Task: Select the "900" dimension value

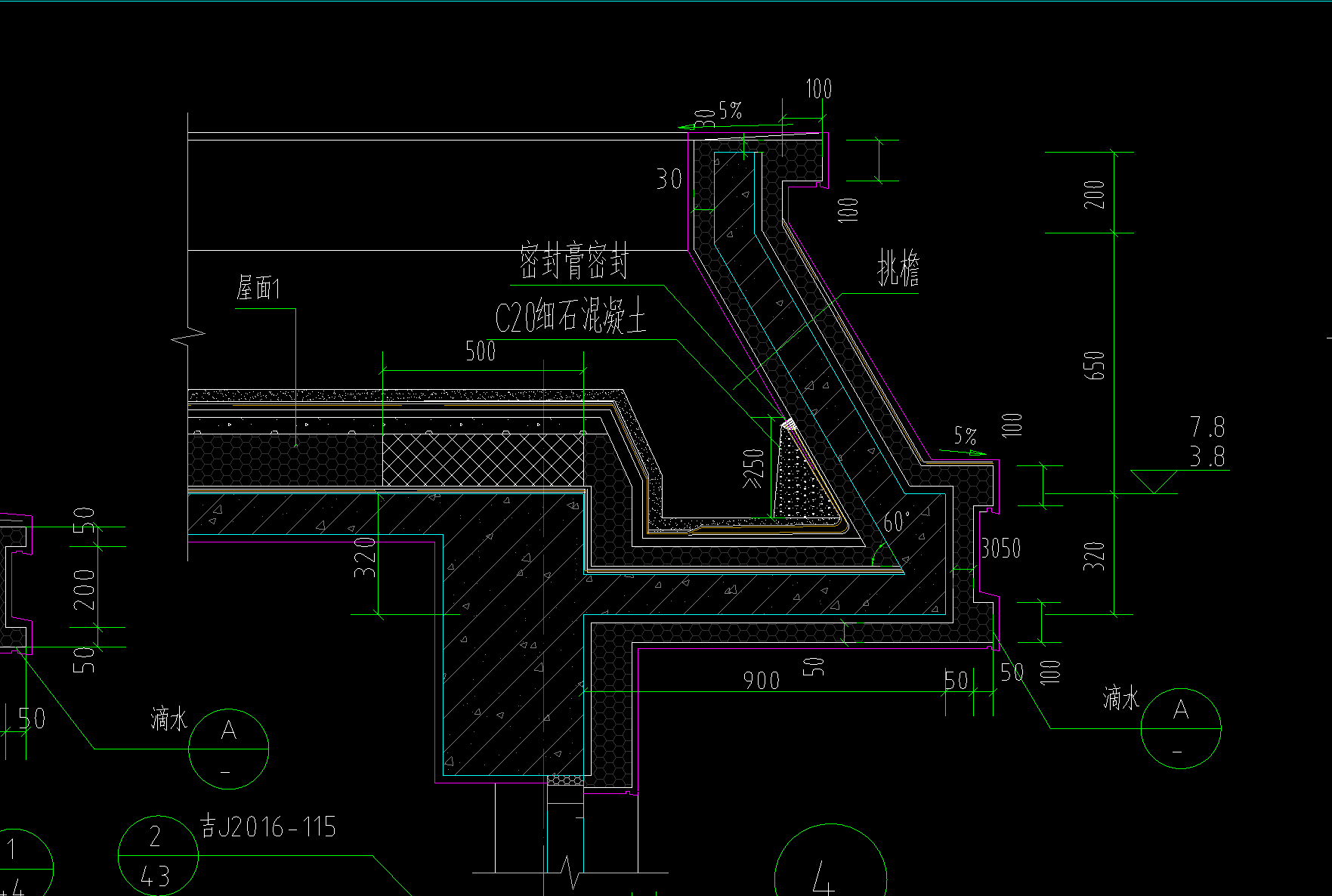Action: click(762, 681)
